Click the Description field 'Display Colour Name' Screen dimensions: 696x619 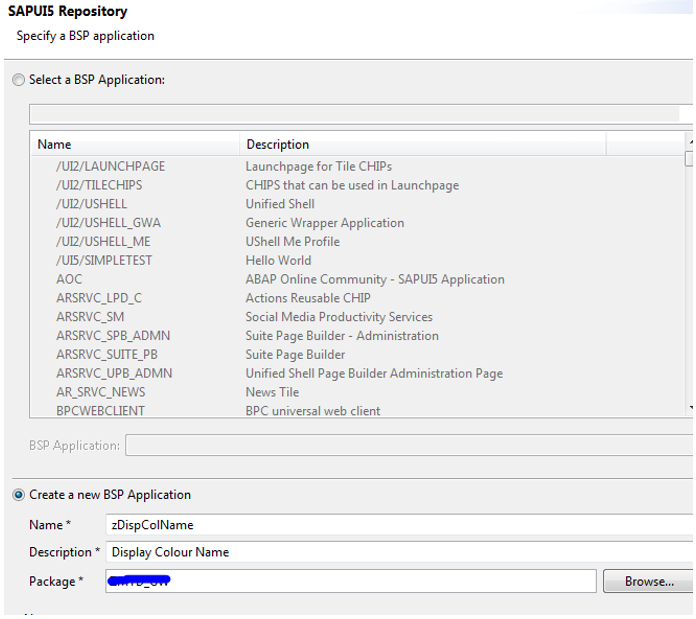click(399, 552)
